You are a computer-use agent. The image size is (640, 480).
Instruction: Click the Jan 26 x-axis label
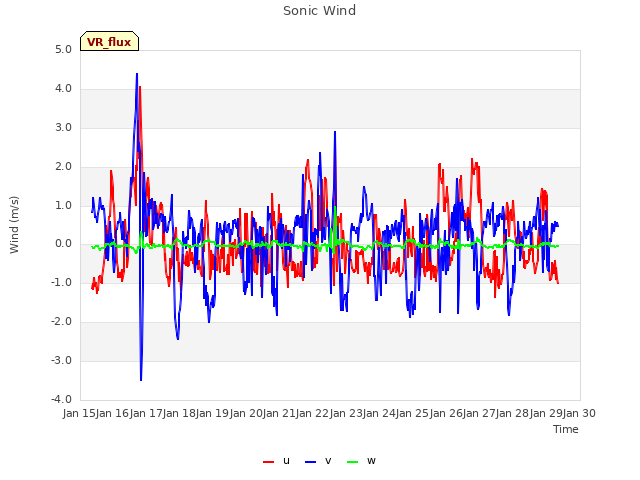(446, 413)
